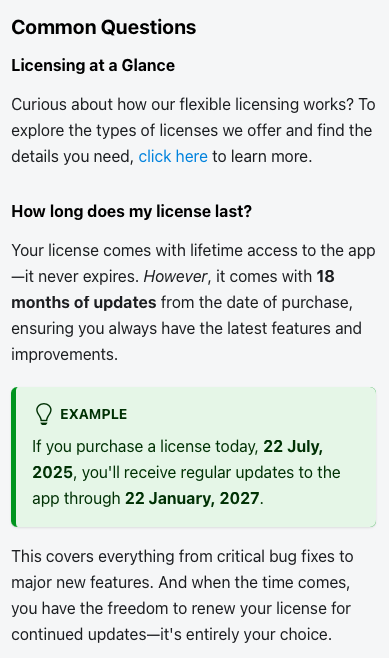The image size is (389, 658).
Task: Open the "click here" licensing link
Action: (173, 157)
